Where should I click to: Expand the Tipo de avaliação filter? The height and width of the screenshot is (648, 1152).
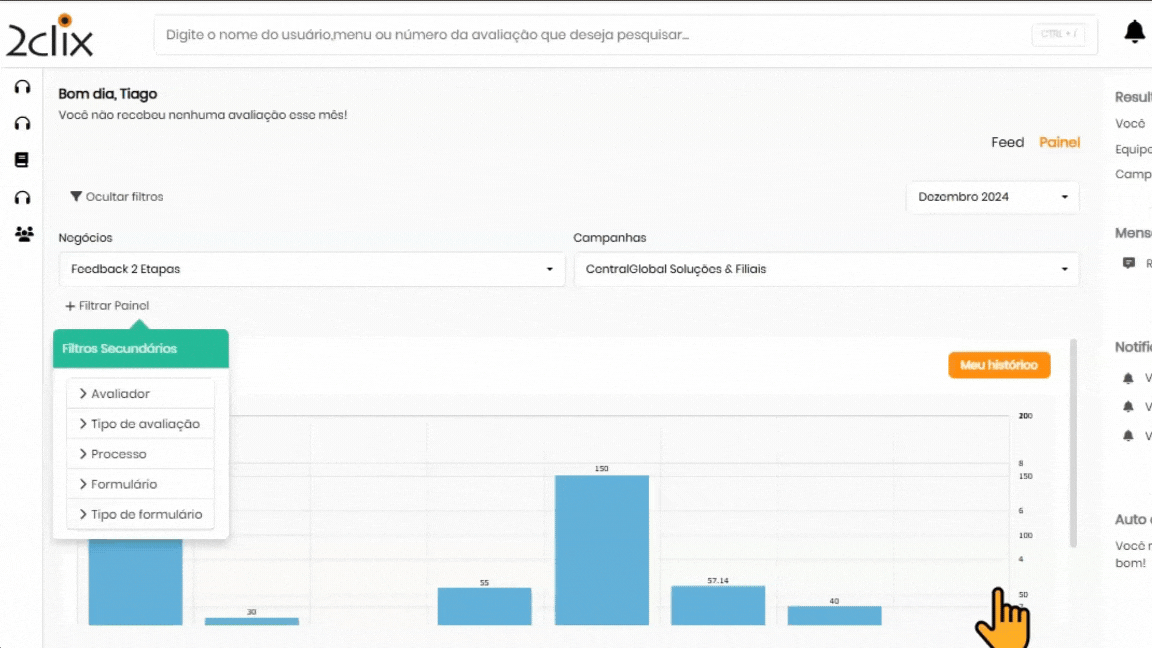[x=140, y=424]
